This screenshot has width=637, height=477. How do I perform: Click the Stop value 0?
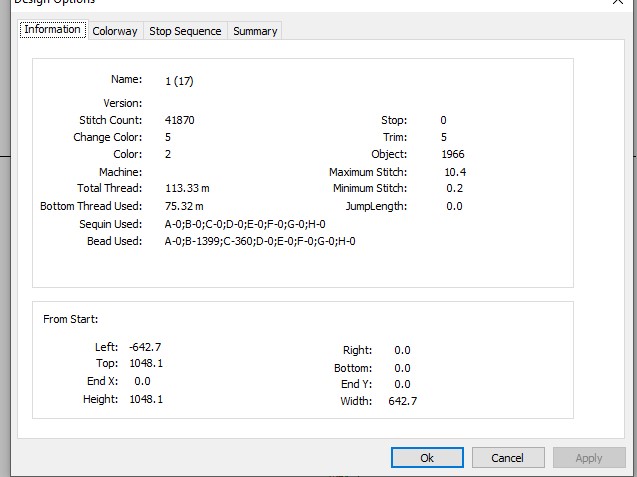click(443, 120)
